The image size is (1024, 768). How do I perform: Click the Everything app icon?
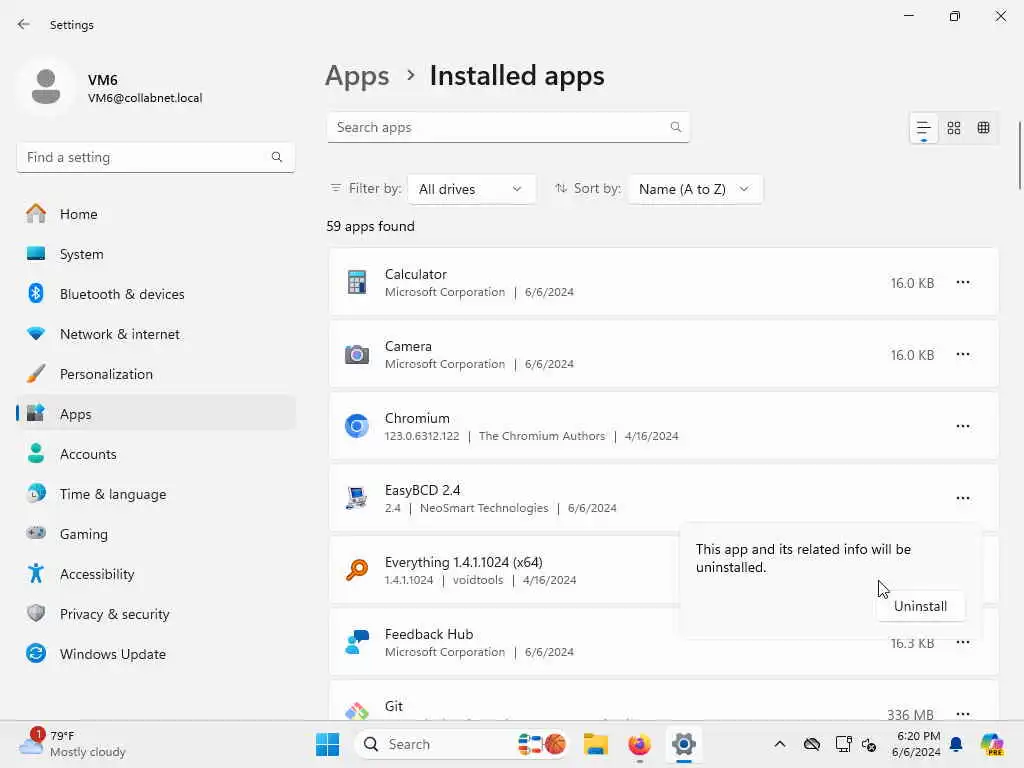(357, 569)
